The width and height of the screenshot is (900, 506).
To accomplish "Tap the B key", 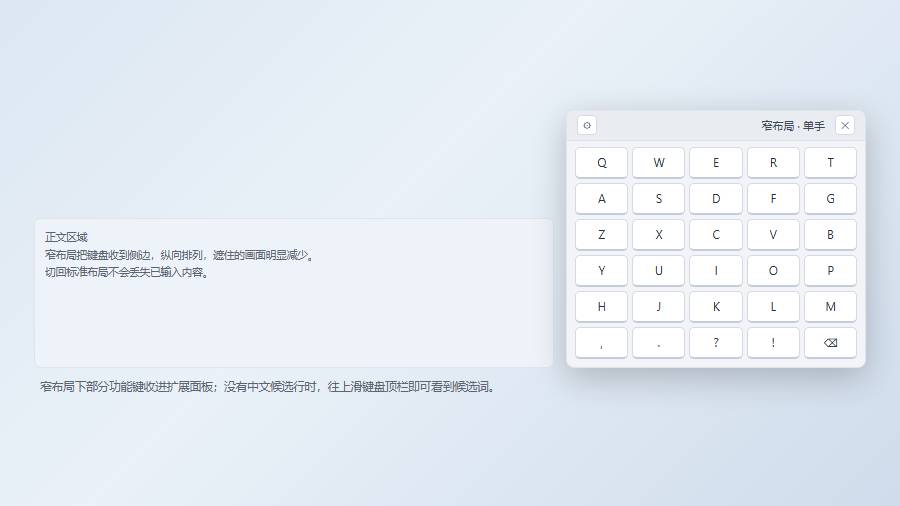I will [x=830, y=235].
